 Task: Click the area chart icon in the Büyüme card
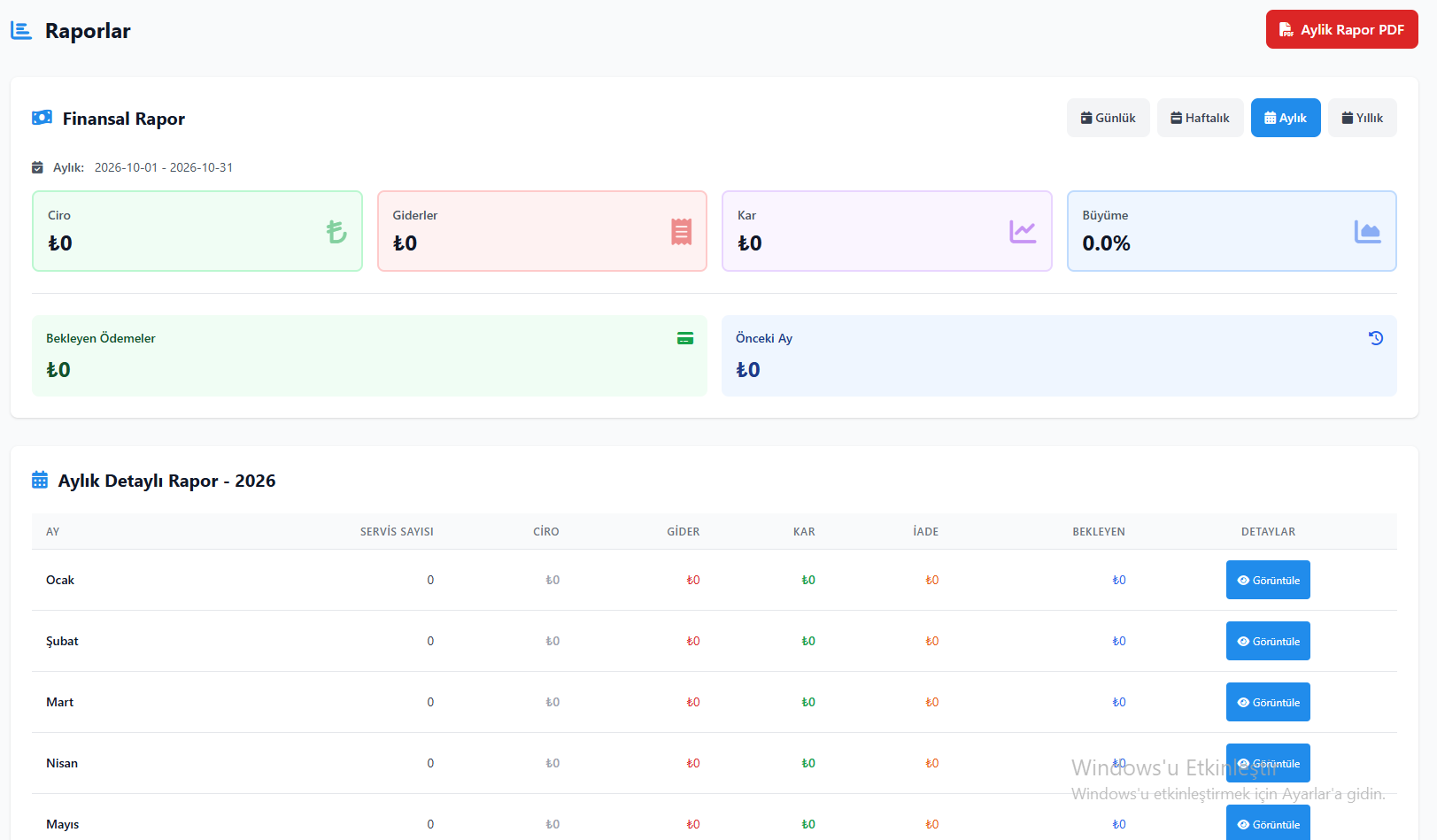(x=1367, y=232)
